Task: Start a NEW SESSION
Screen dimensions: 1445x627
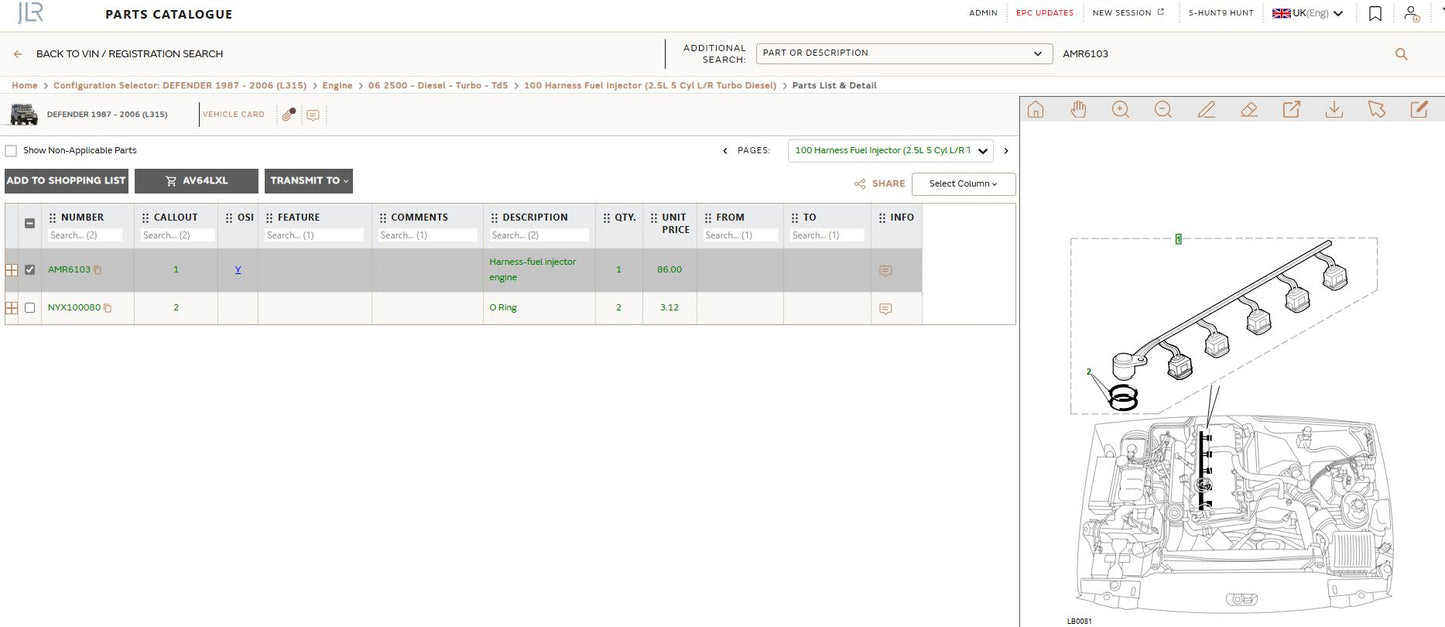Action: click(1128, 13)
